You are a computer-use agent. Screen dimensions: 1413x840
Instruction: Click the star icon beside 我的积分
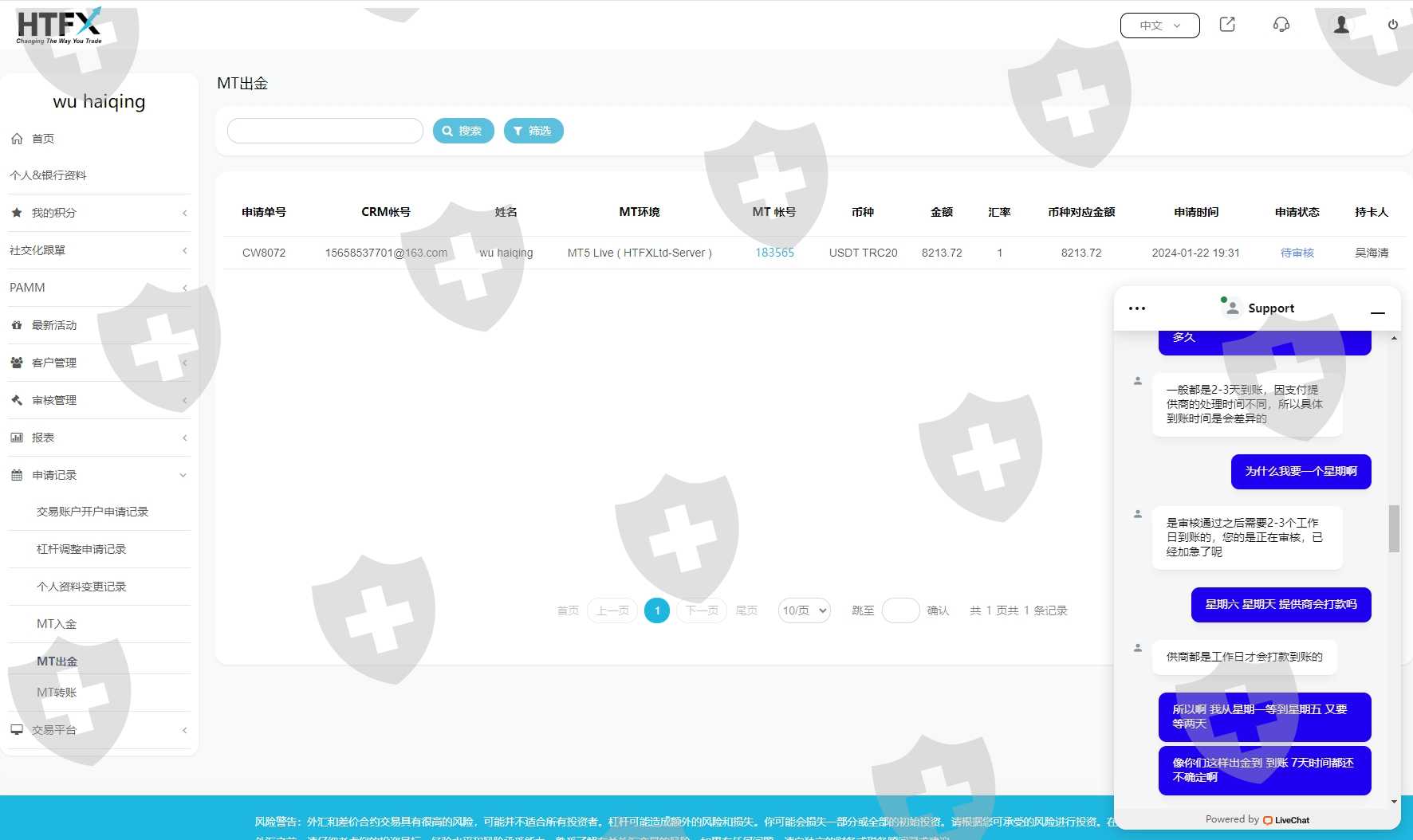click(x=17, y=213)
